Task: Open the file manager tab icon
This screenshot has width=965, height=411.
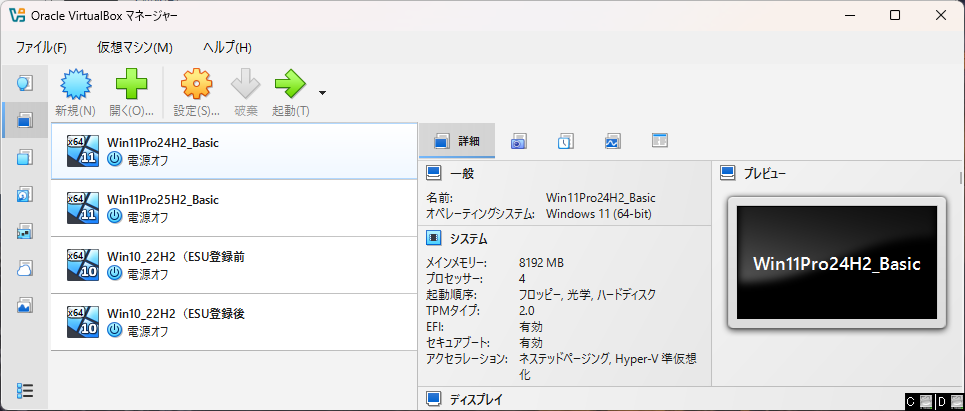Action: [x=660, y=141]
